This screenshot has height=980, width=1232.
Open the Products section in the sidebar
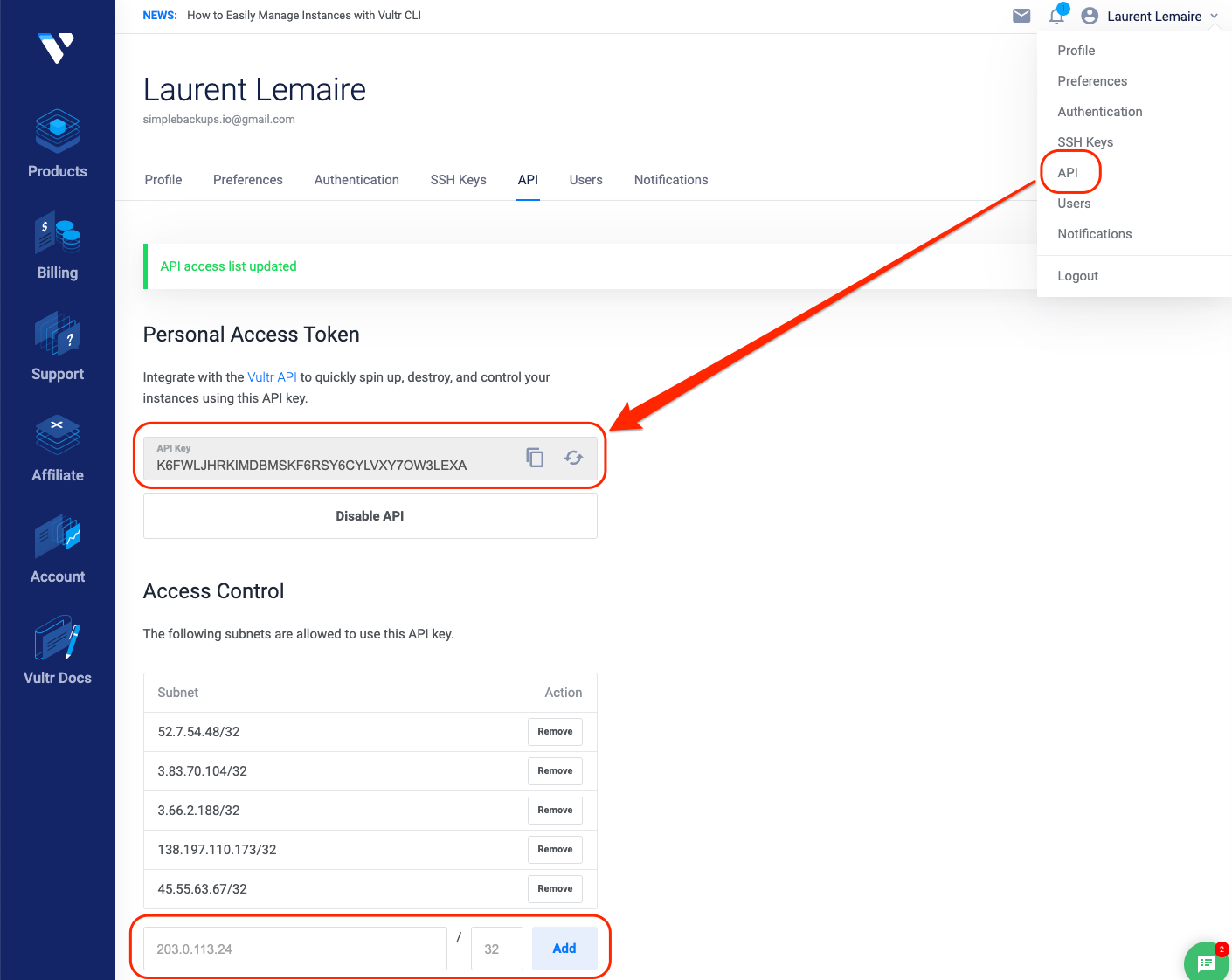[x=57, y=144]
